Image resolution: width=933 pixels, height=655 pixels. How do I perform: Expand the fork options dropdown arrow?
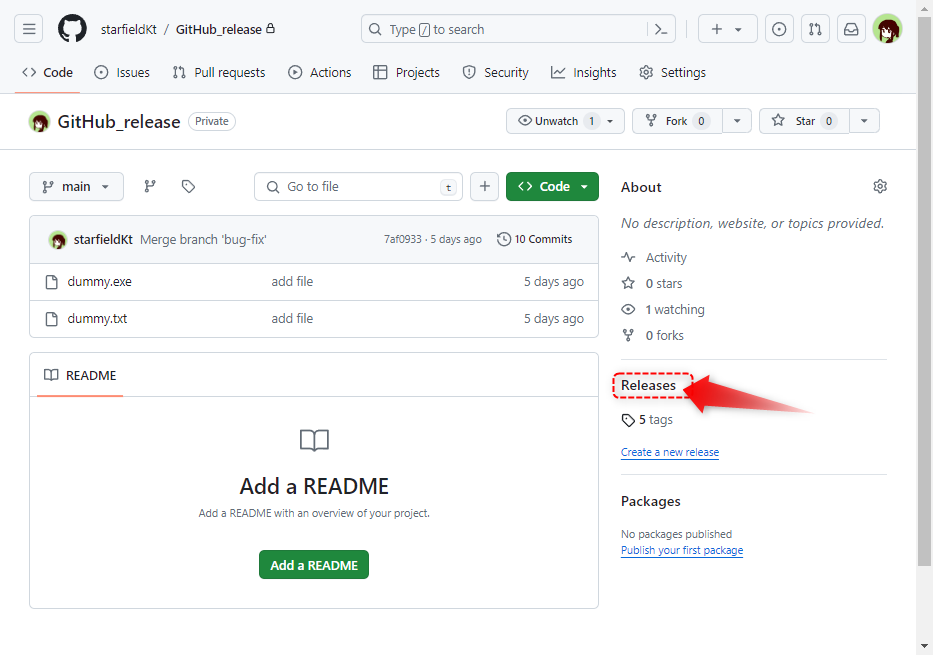[737, 121]
